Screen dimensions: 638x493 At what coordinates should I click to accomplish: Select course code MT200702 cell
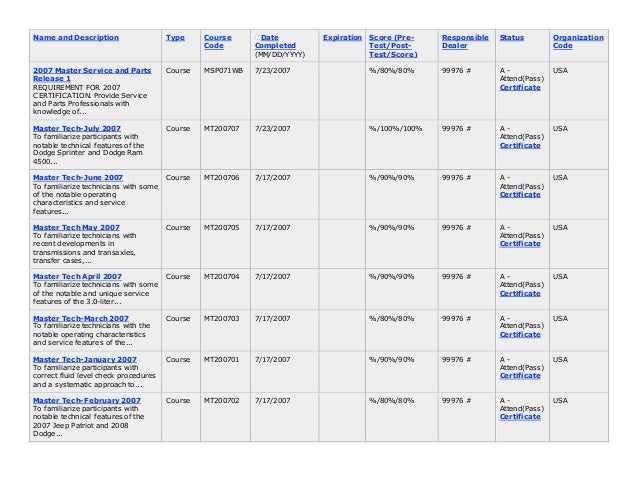coord(221,401)
